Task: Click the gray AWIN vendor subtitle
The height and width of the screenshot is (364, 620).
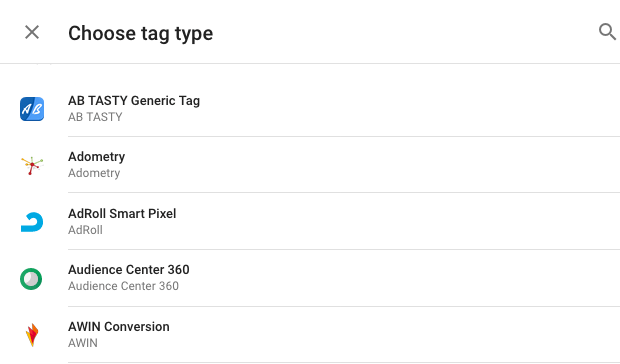Action: pos(83,343)
